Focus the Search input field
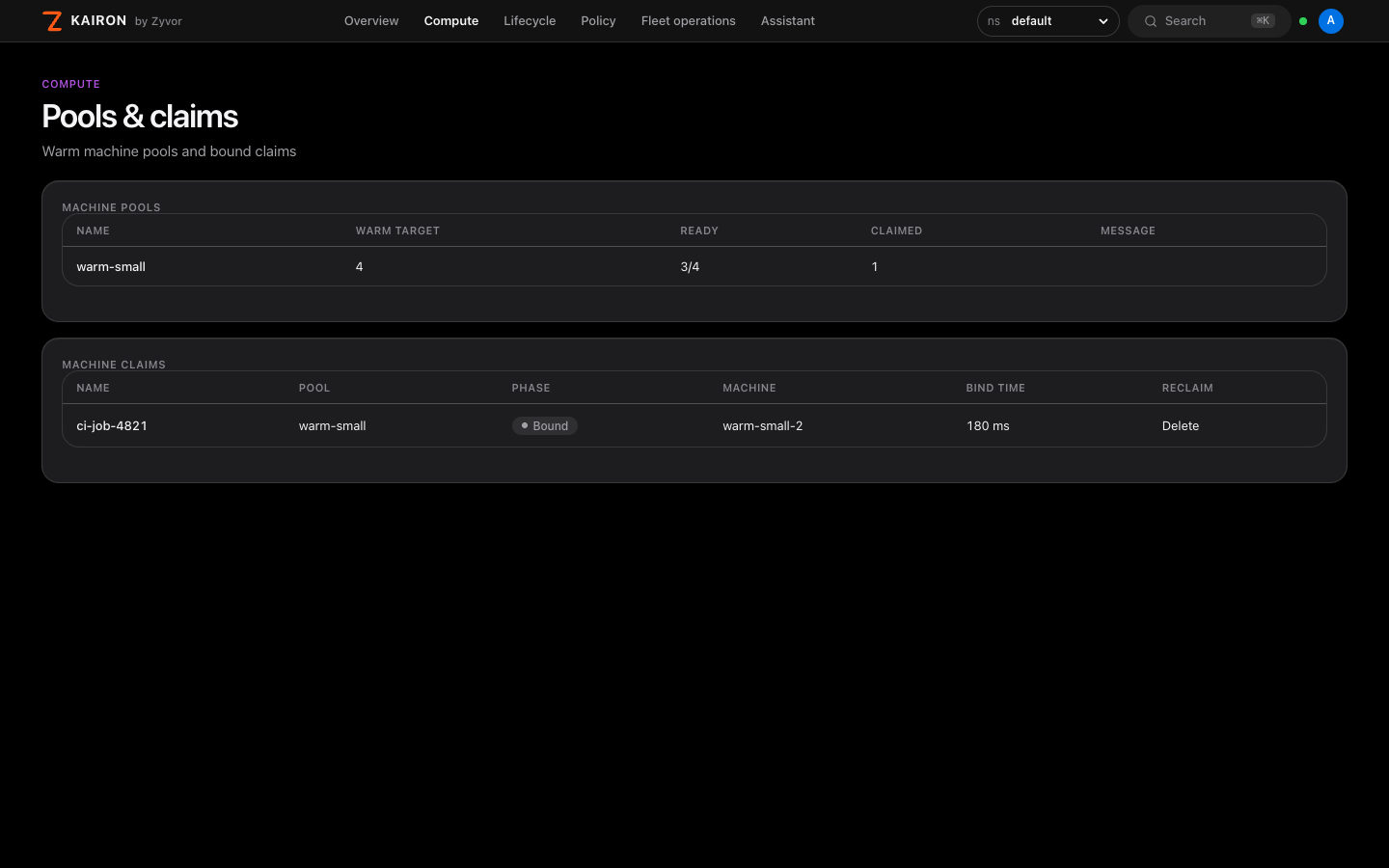This screenshot has height=868, width=1389. click(1210, 21)
